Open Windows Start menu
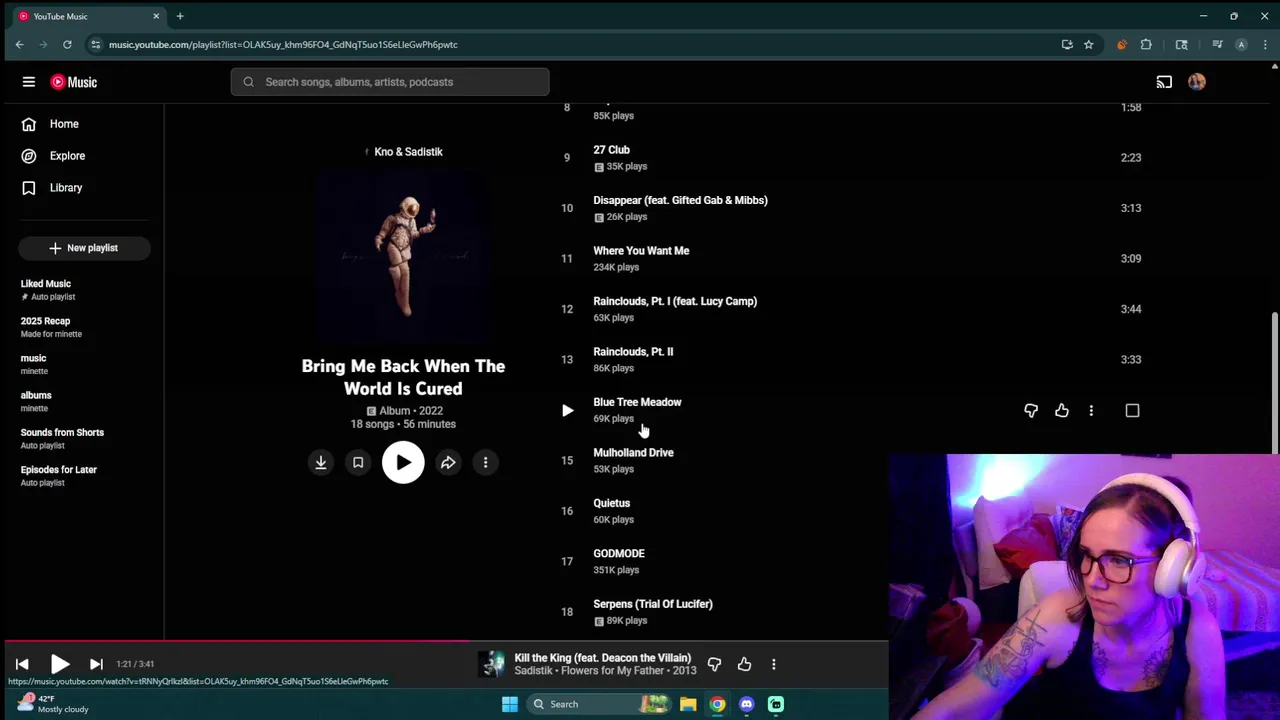The height and width of the screenshot is (720, 1280). 510,704
